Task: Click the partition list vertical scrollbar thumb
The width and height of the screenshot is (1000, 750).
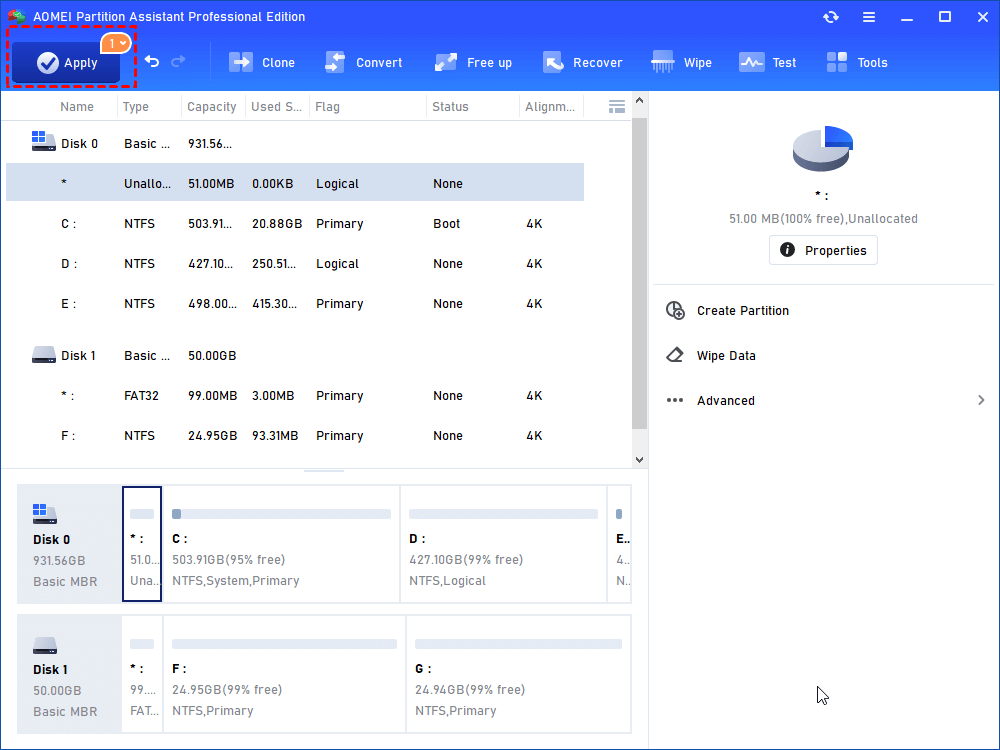Action: 640,273
